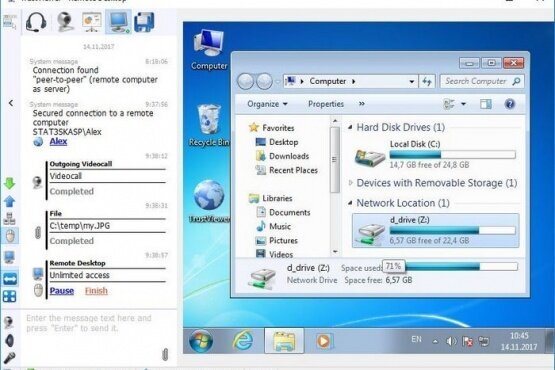Launch Internet Explorer from the taskbar
The width and height of the screenshot is (555, 370).
pyautogui.click(x=243, y=341)
